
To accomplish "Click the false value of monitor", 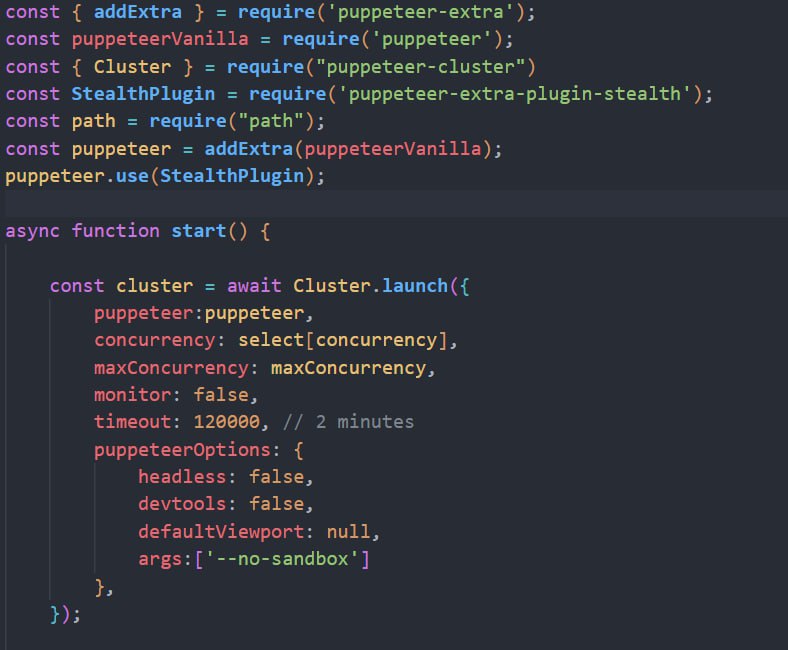I will (221, 396).
